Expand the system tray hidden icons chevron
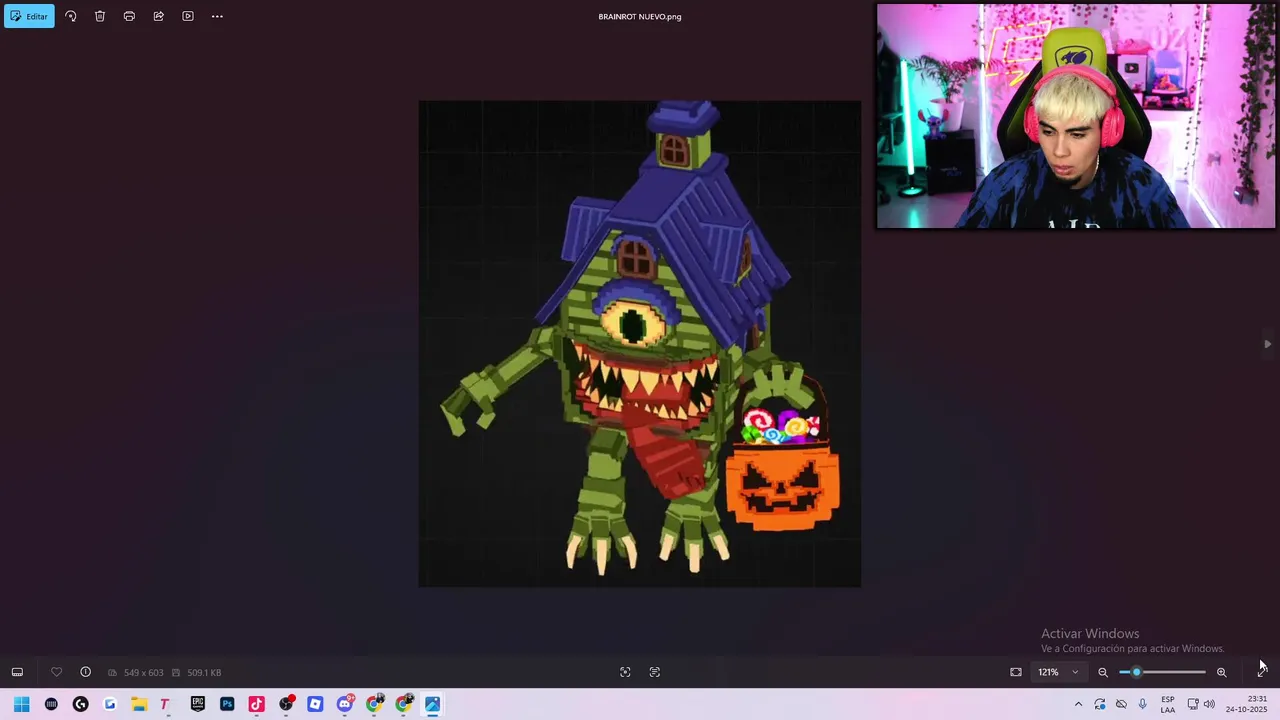This screenshot has width=1280, height=720. pyautogui.click(x=1078, y=704)
